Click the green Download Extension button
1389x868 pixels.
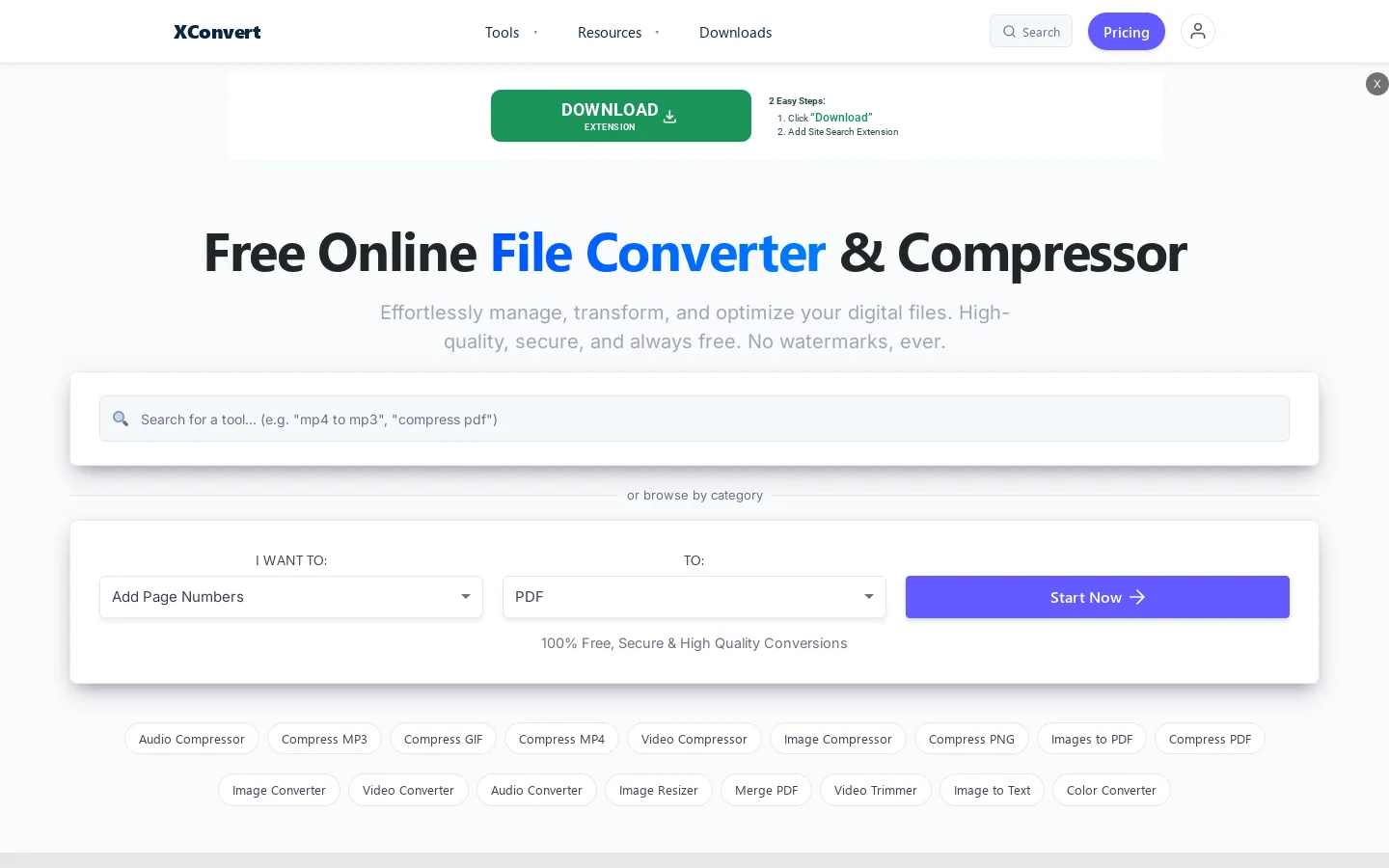[x=621, y=116]
